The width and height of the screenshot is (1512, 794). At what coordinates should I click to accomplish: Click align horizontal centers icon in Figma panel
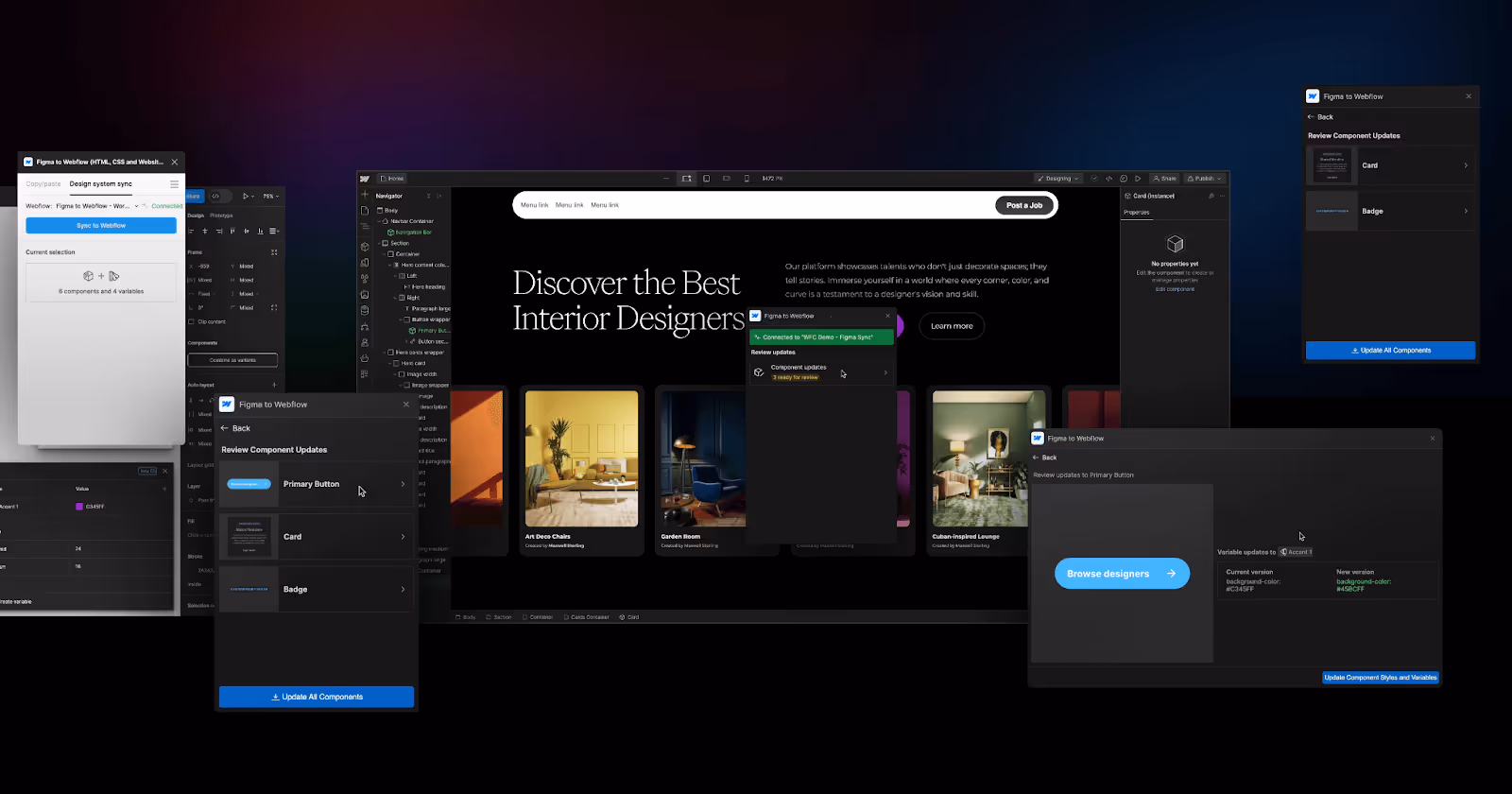[205, 231]
